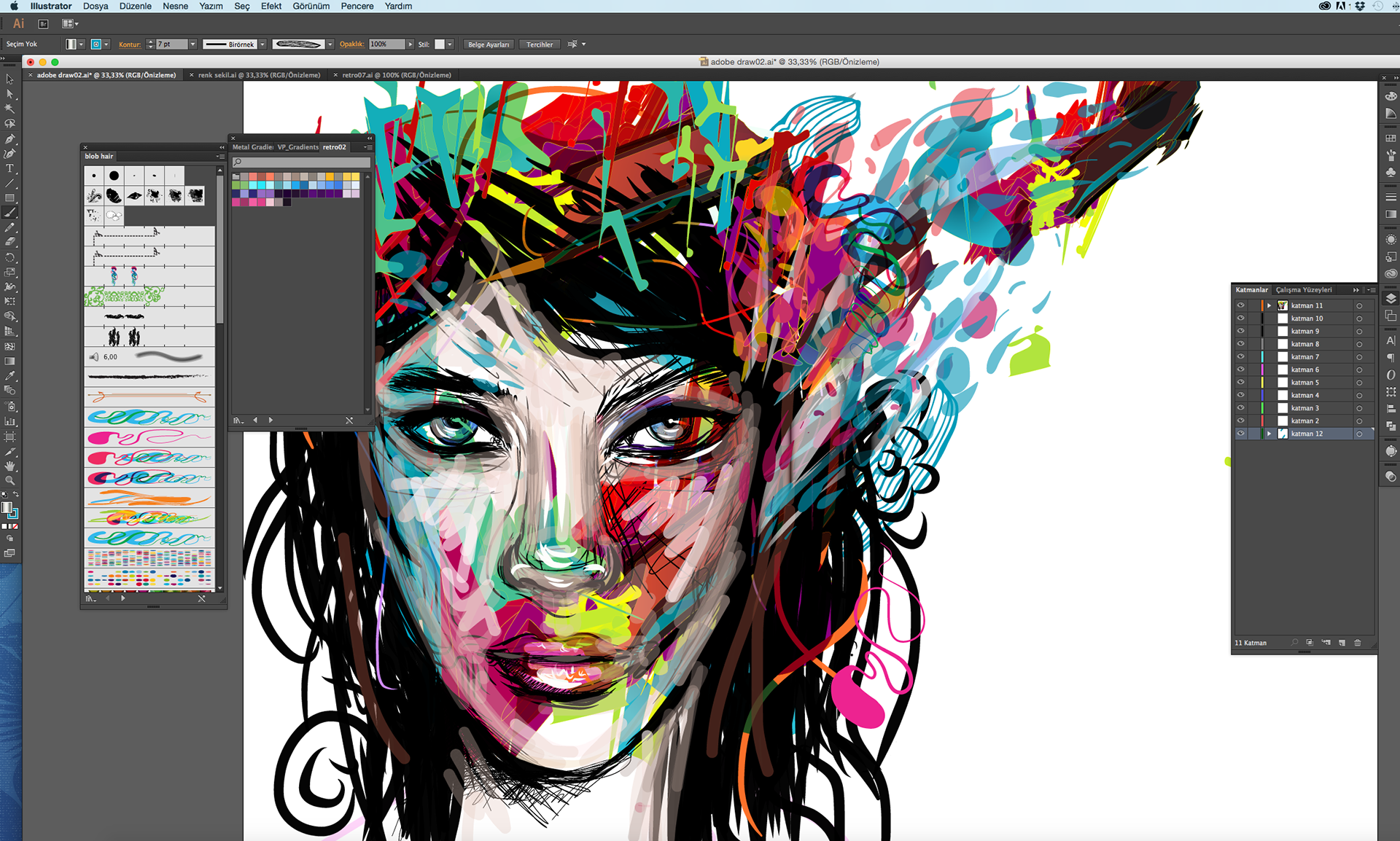This screenshot has width=1400, height=841.
Task: Open the Efekt menu
Action: (x=271, y=6)
